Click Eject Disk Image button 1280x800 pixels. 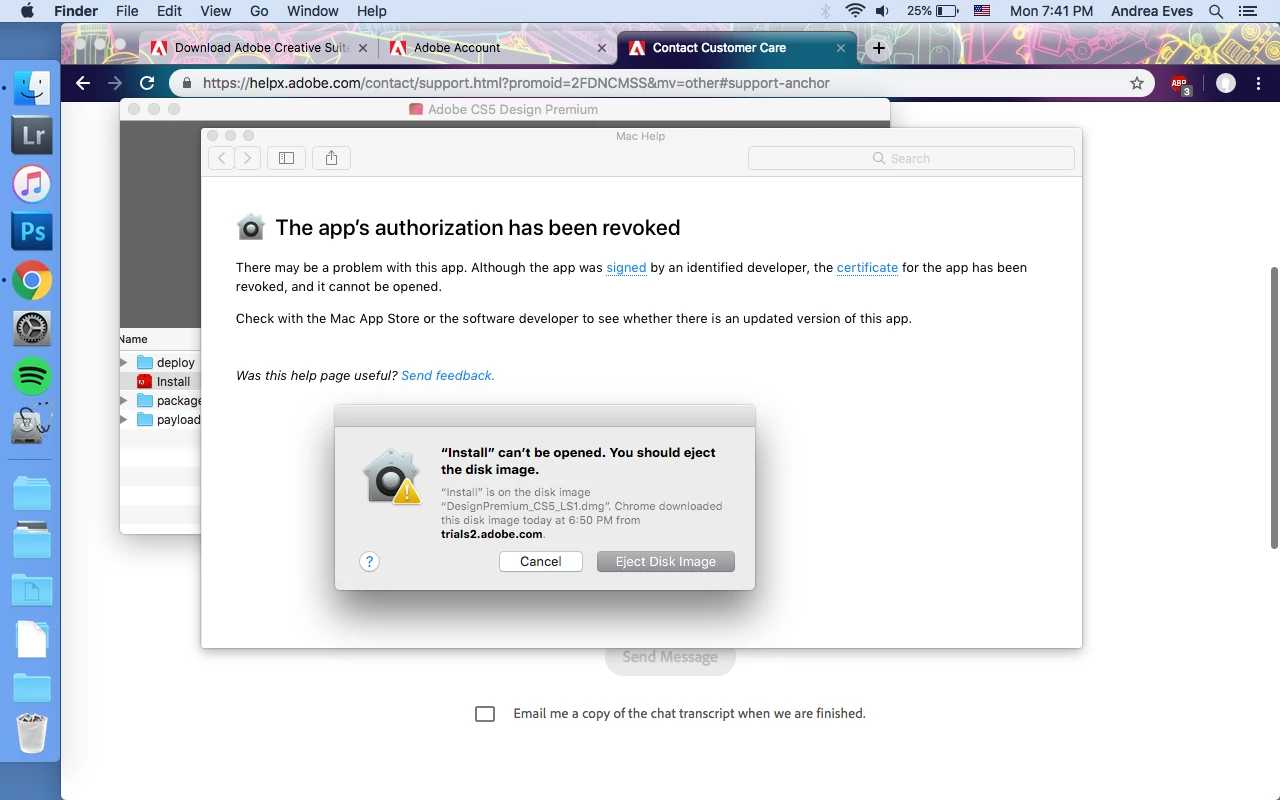pos(666,562)
